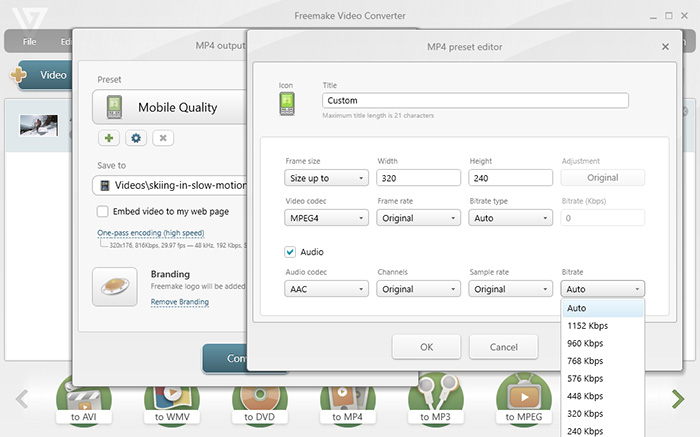Select 1152 Kbps bitrate option
700x437 pixels.
click(602, 325)
